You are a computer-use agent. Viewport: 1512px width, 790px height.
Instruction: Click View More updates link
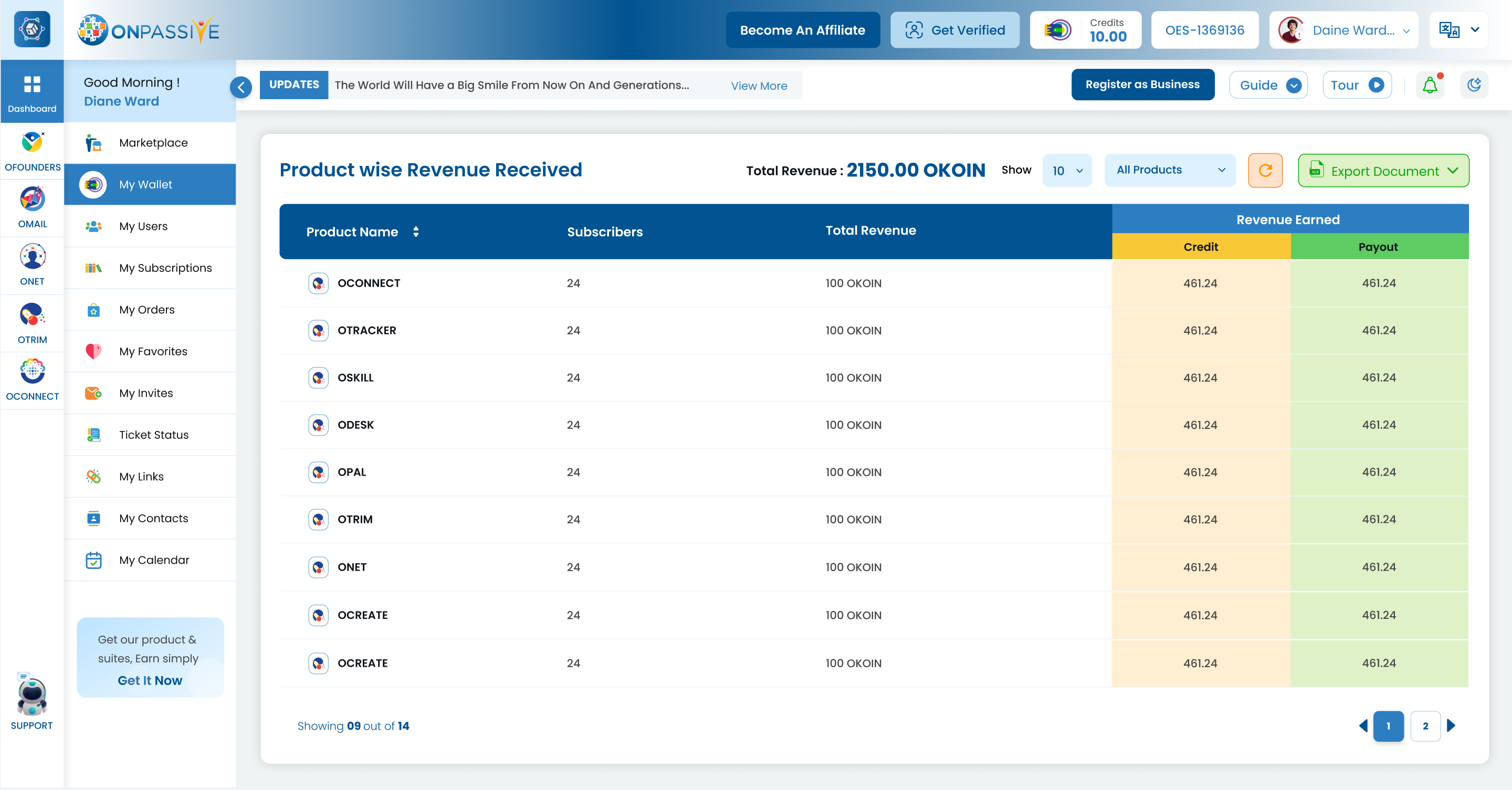pyautogui.click(x=759, y=86)
